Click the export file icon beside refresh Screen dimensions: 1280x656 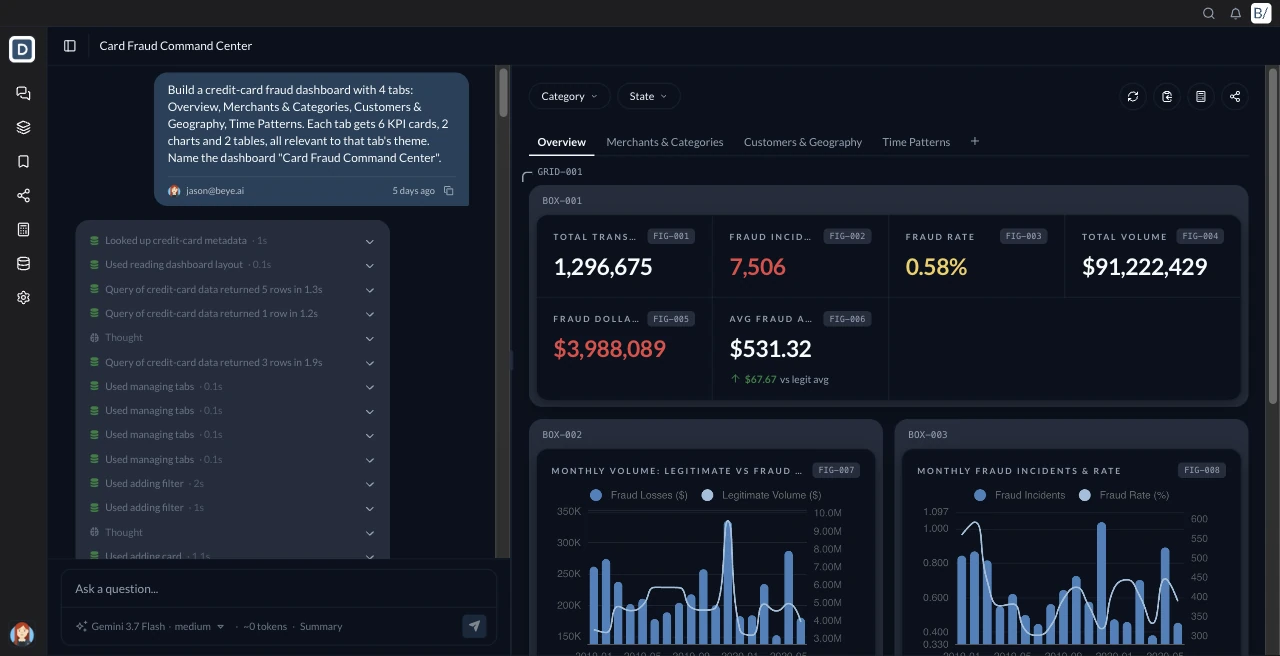click(x=1167, y=96)
